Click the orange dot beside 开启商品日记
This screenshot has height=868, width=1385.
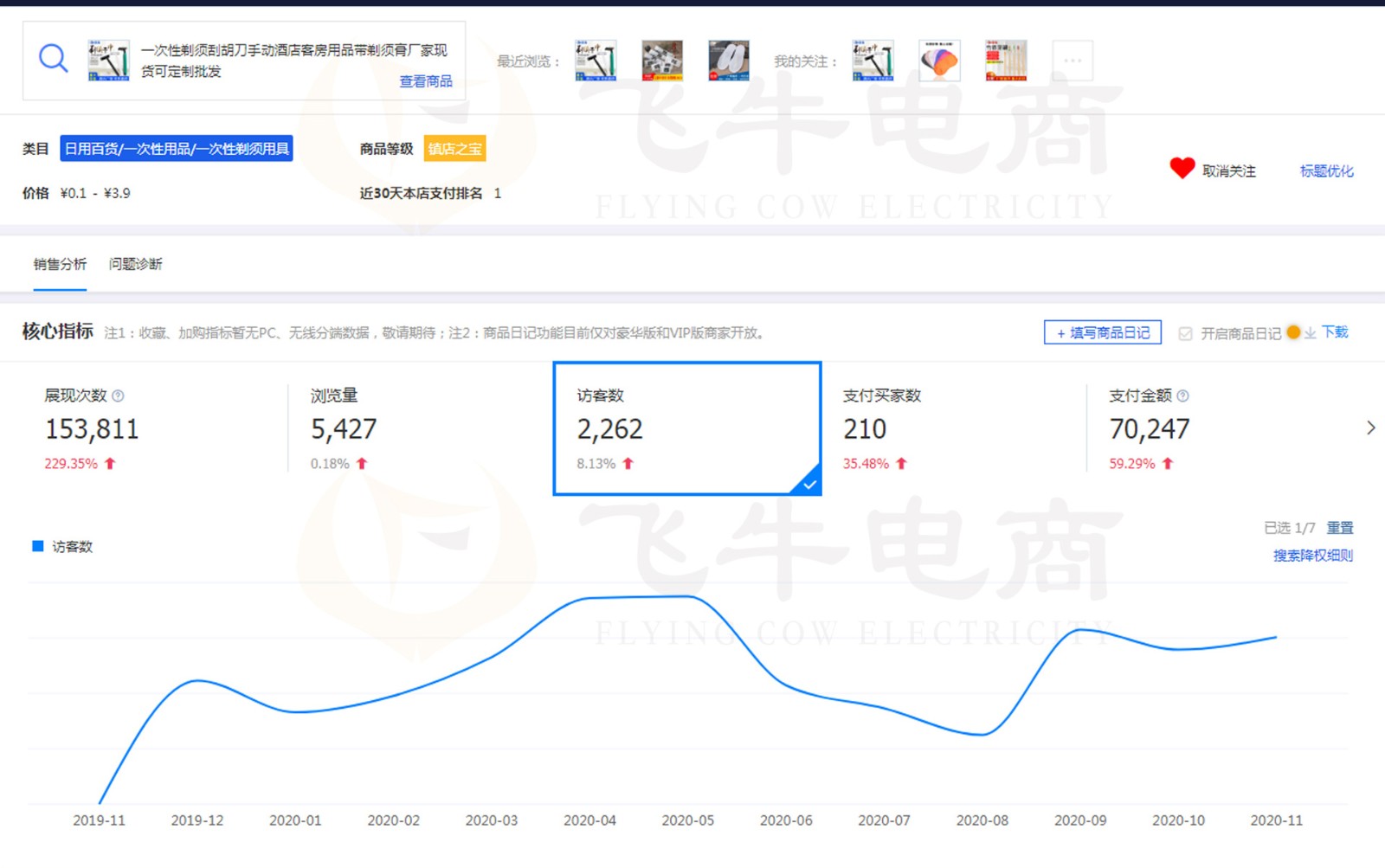(1293, 332)
